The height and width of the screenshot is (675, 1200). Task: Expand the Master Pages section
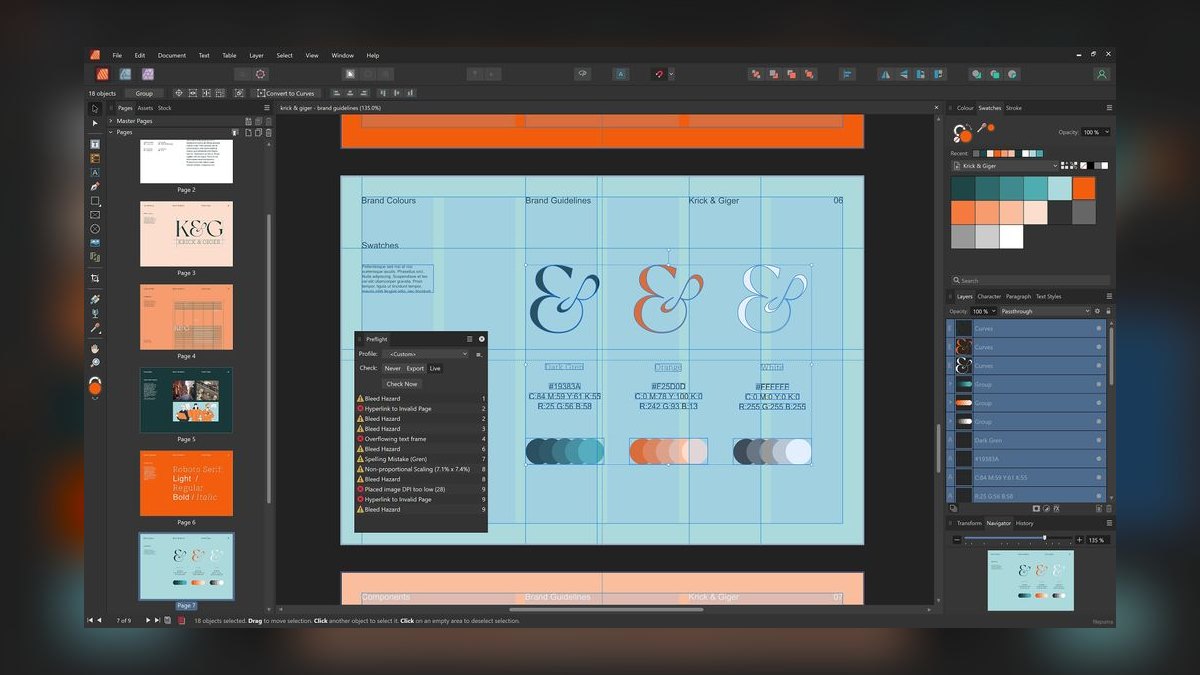pos(111,121)
